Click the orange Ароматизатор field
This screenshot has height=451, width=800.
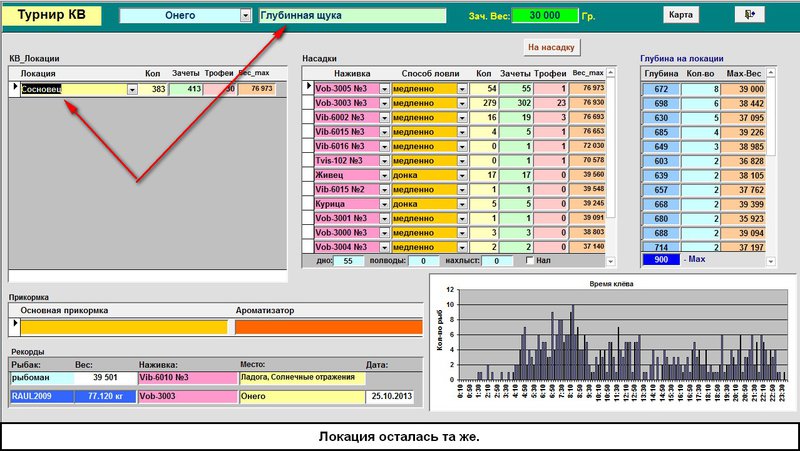[x=329, y=327]
